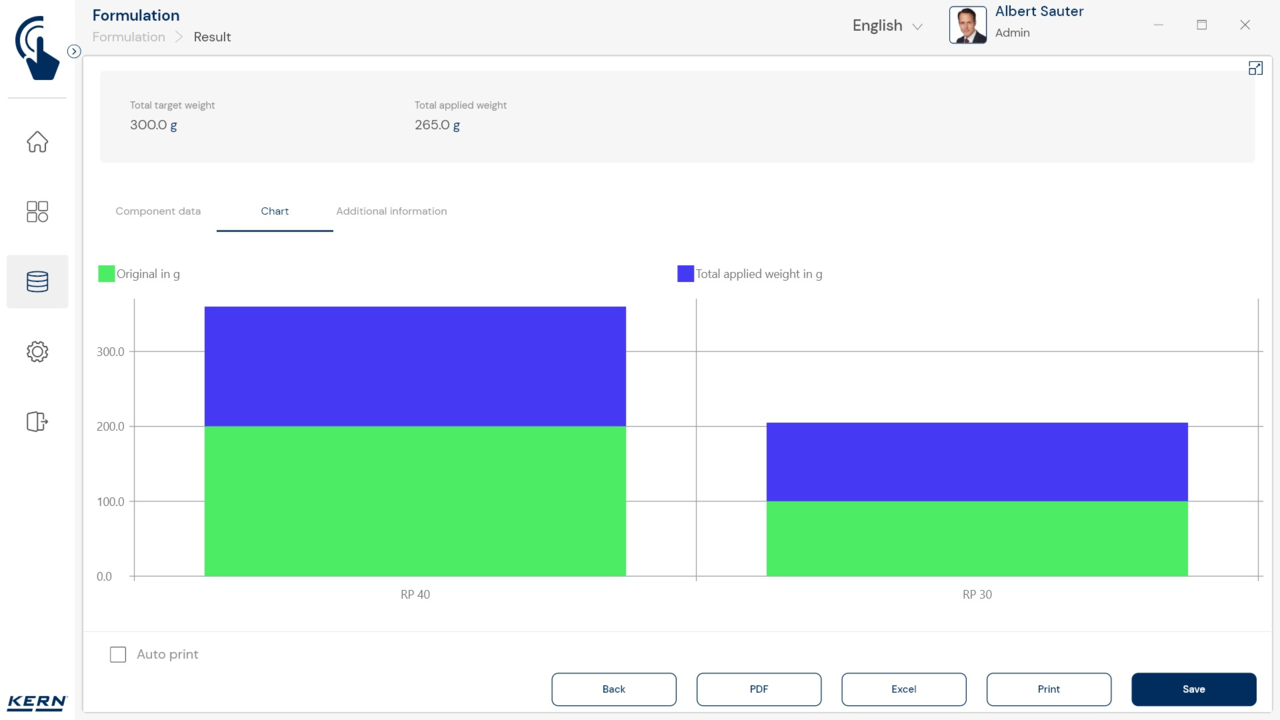1280x720 pixels.
Task: Expand the sidebar with the arrow icon
Action: coord(74,51)
